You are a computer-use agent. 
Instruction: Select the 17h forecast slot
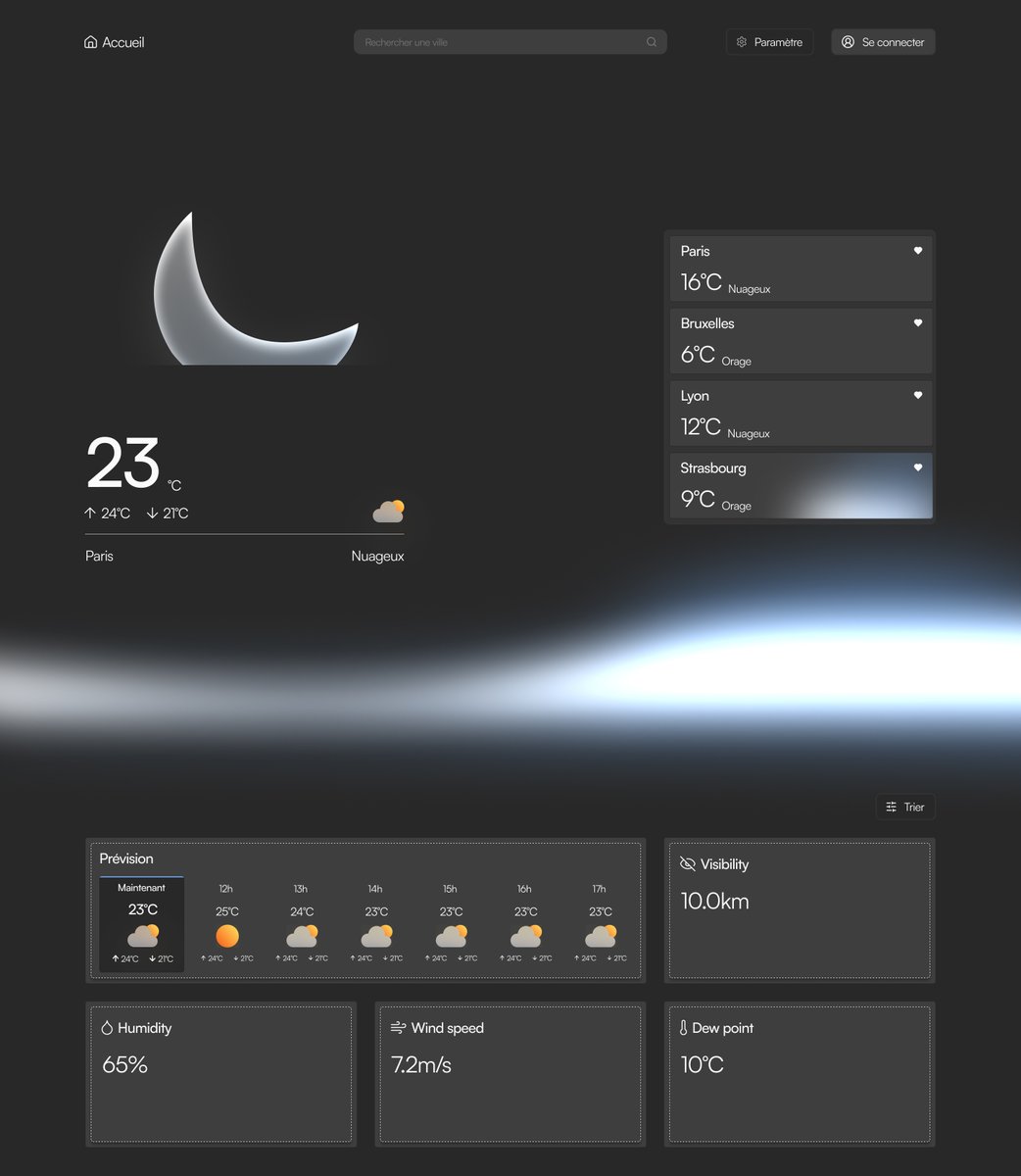coord(599,924)
